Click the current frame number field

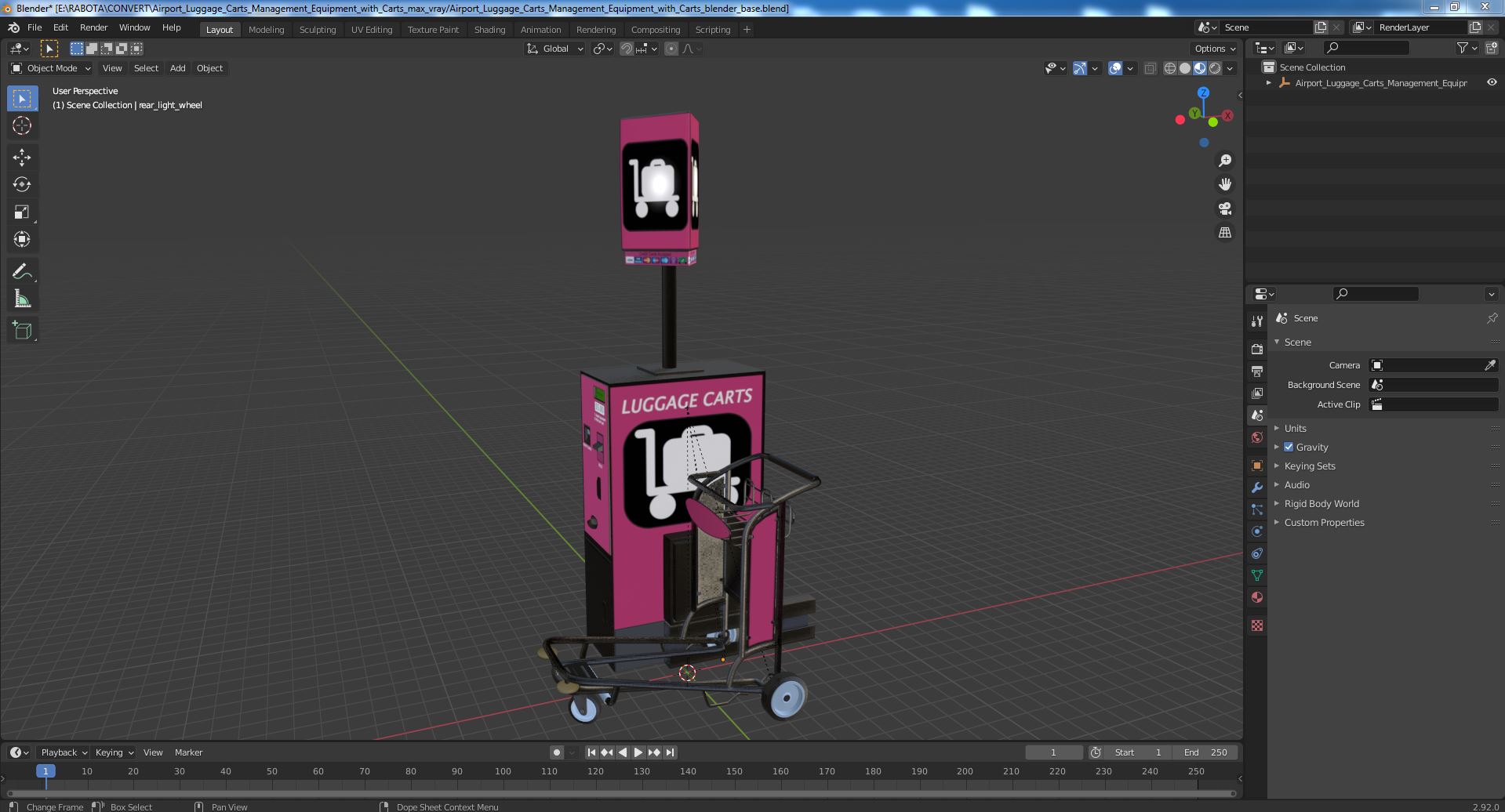[x=1053, y=752]
